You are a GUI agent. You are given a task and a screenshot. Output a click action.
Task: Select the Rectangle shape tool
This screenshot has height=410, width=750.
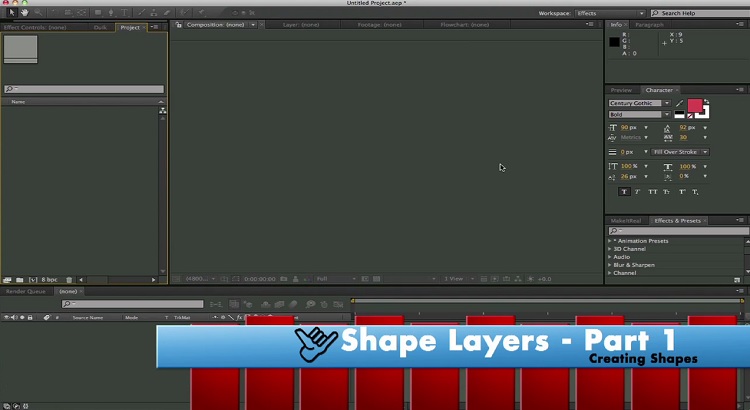(x=98, y=12)
